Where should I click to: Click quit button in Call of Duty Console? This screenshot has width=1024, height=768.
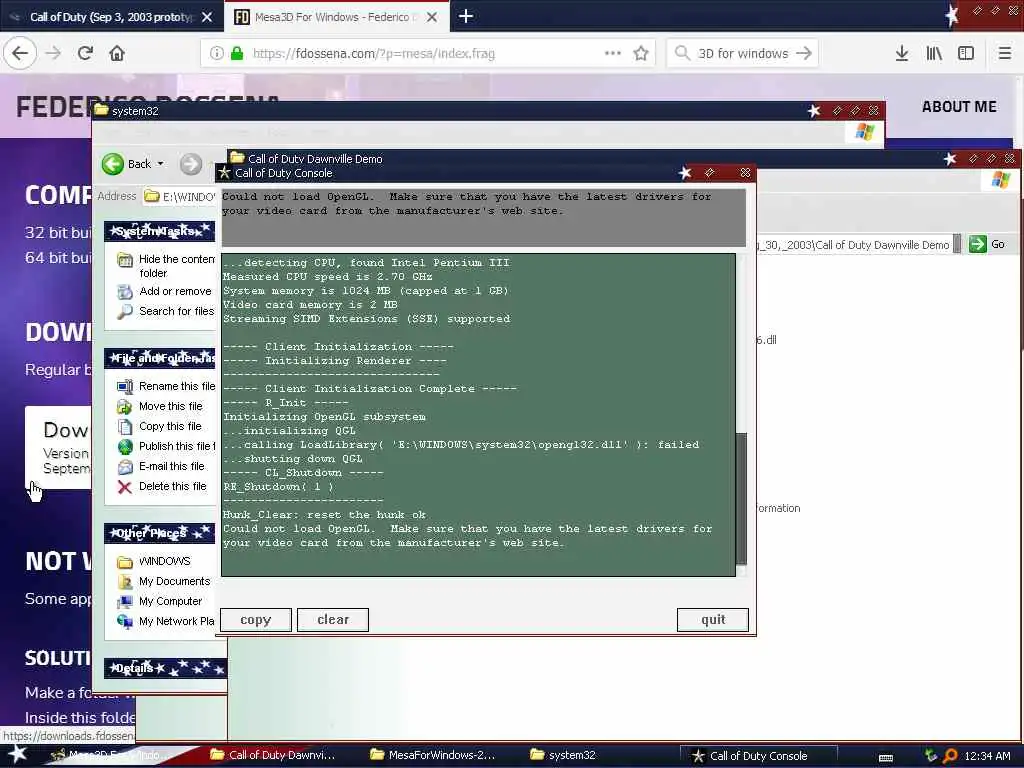click(x=712, y=620)
